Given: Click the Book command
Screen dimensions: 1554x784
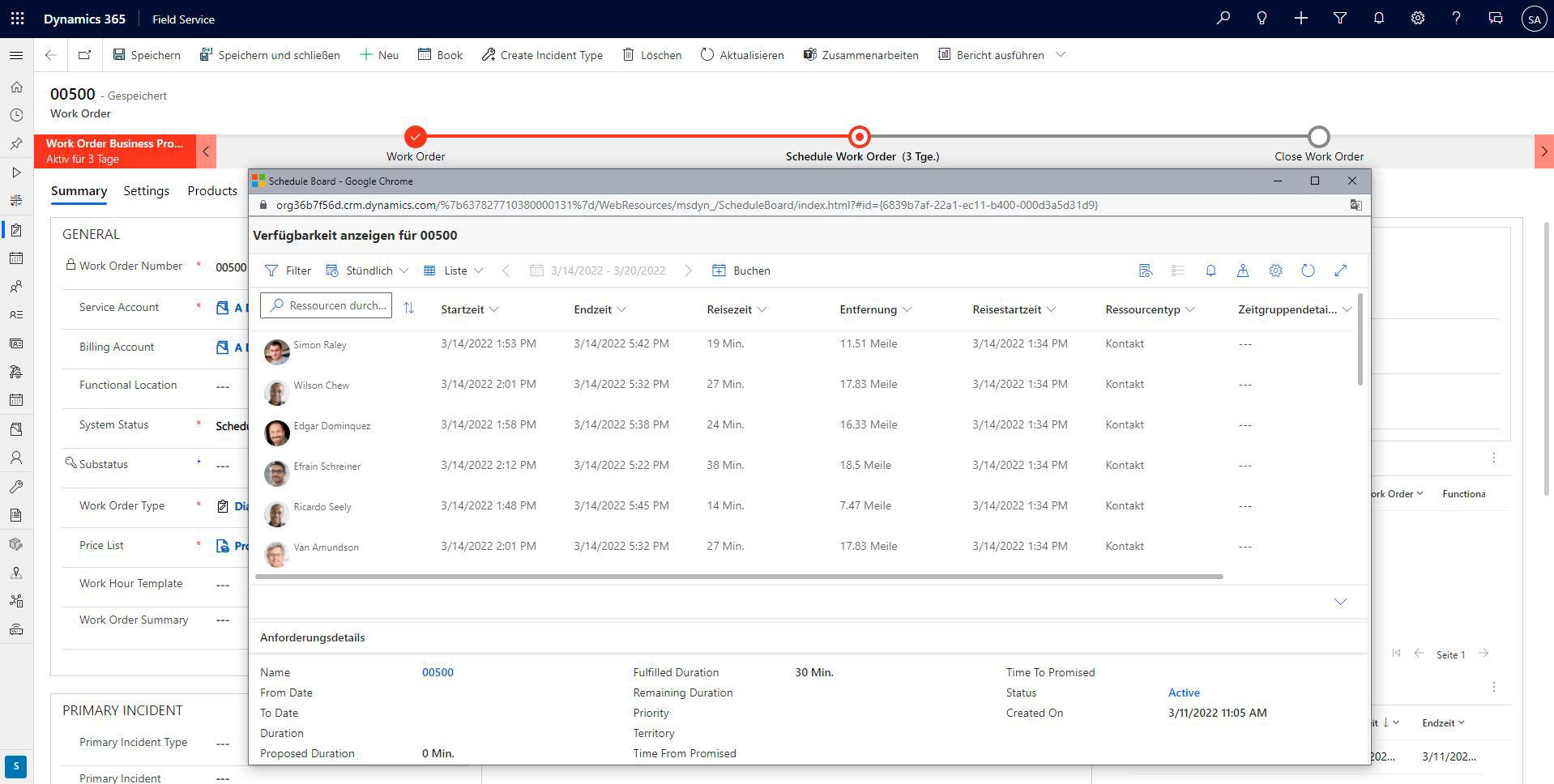Looking at the screenshot, I should 441,55.
